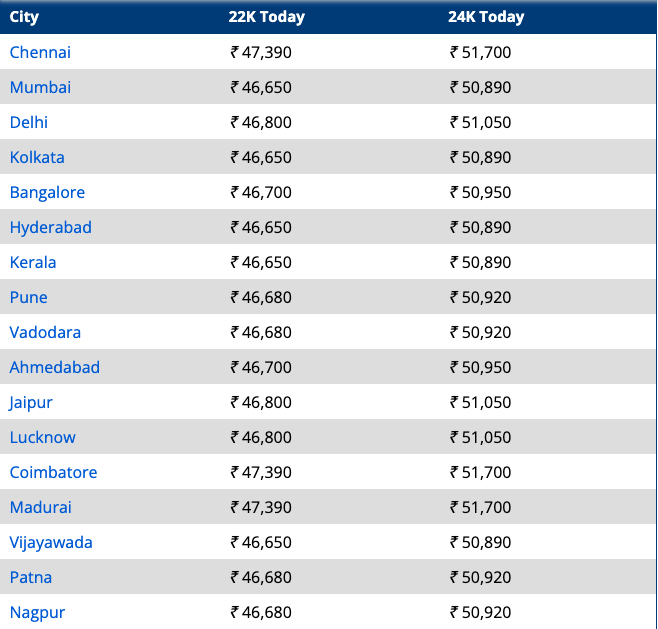Click on the Hyderabad city link

point(50,227)
